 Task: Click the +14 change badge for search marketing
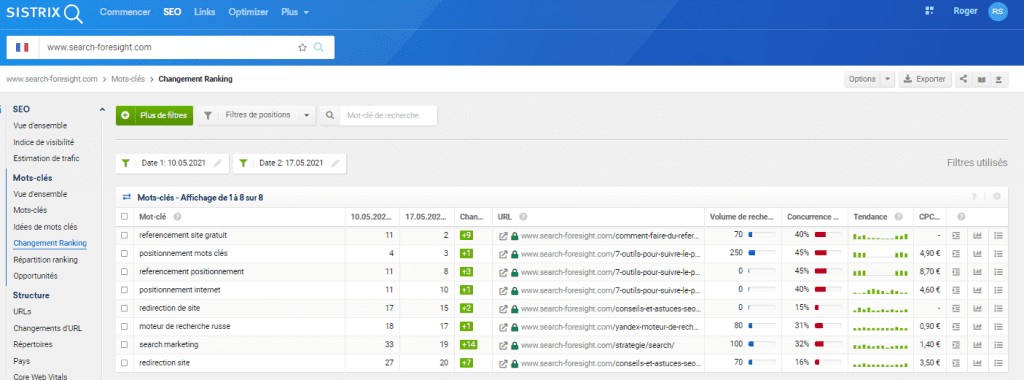(468, 344)
